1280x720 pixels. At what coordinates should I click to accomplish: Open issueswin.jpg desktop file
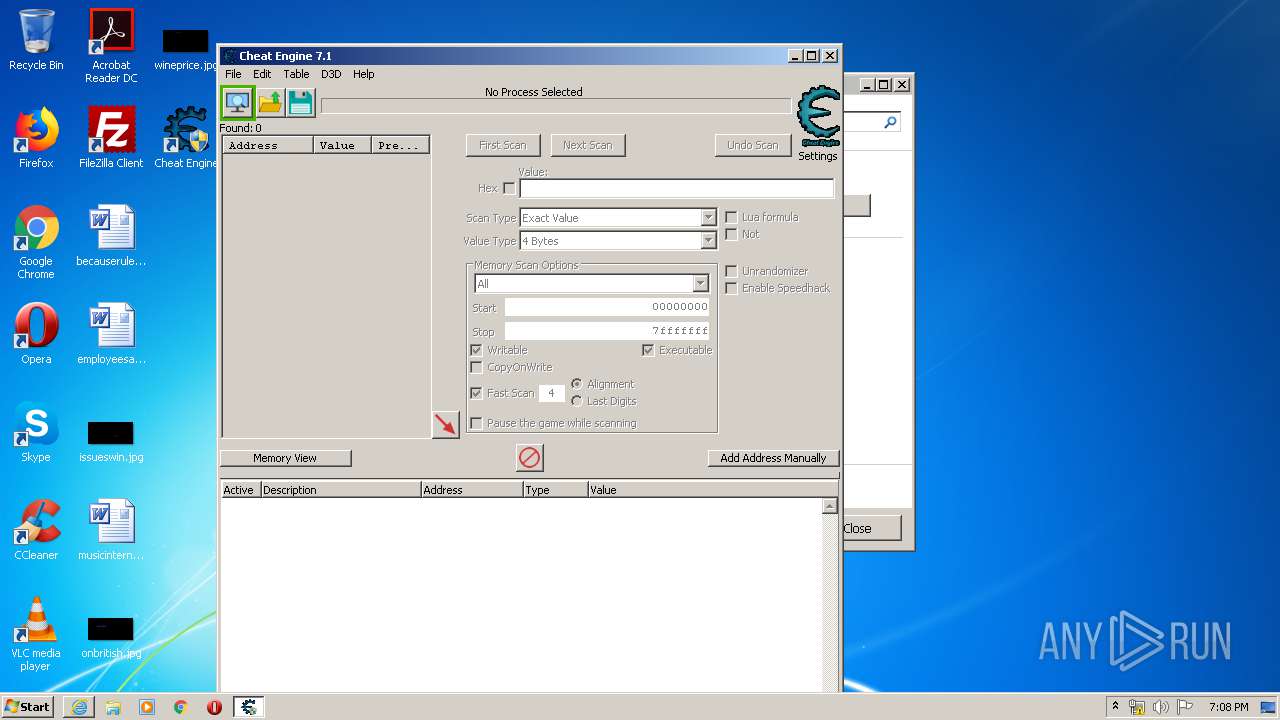click(111, 440)
